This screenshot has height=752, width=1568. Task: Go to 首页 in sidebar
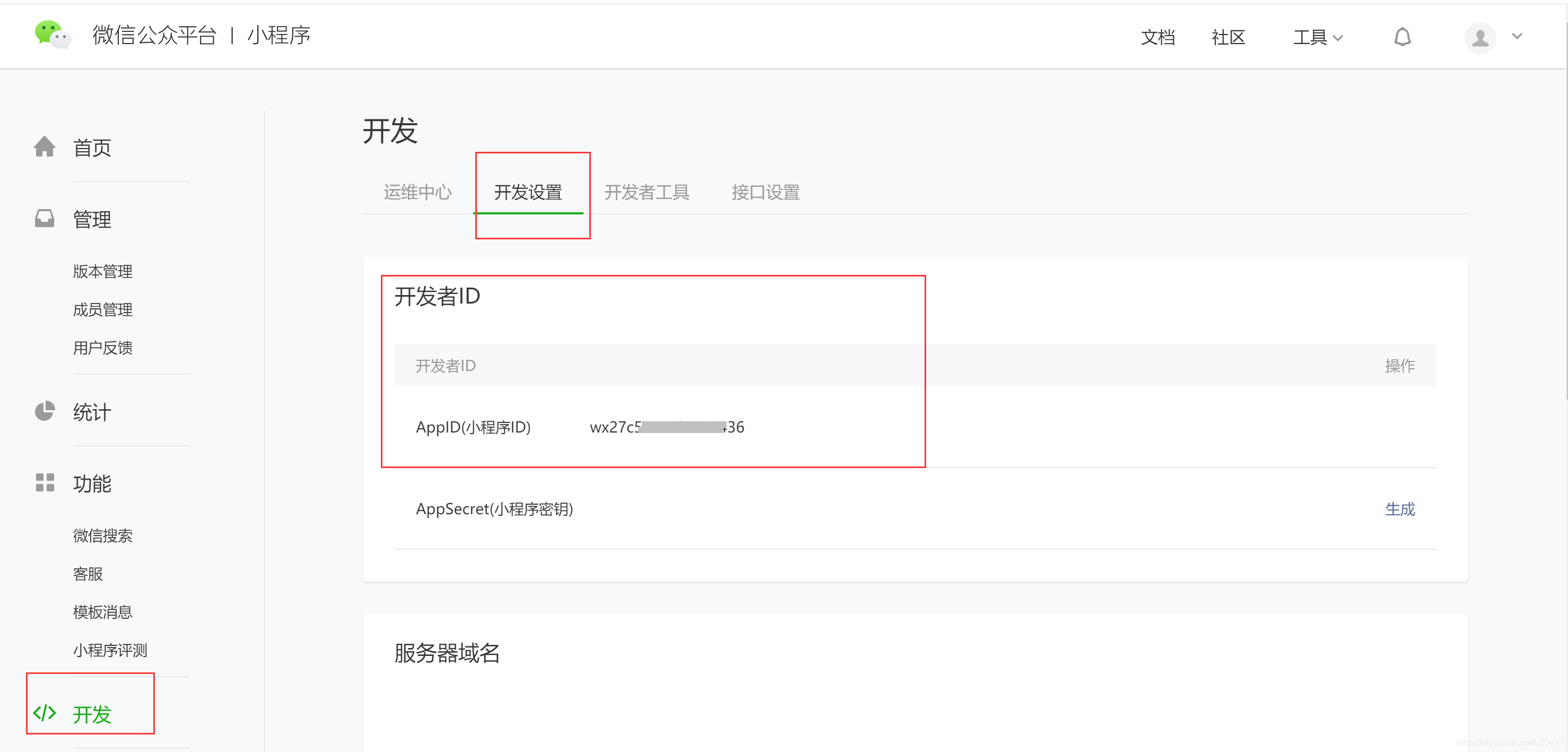[92, 148]
